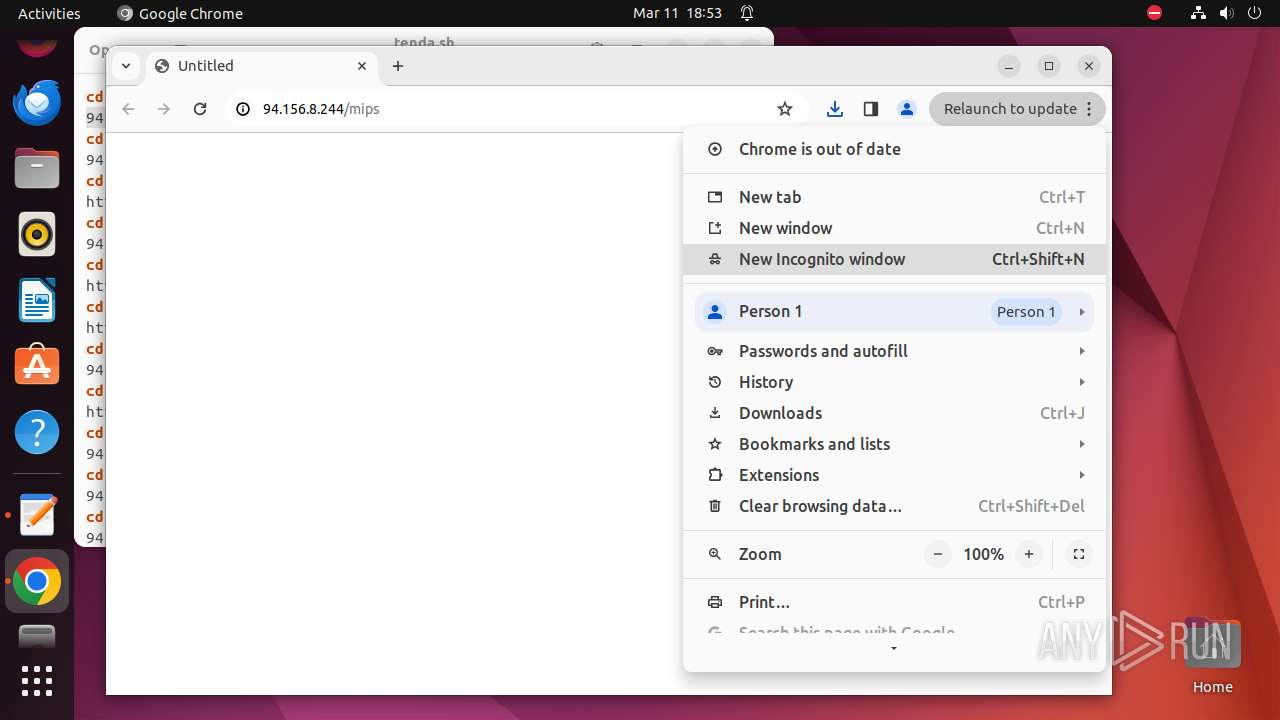Open LibreOffice Writer from the dock
Screen dimensions: 1280x720
point(37,300)
